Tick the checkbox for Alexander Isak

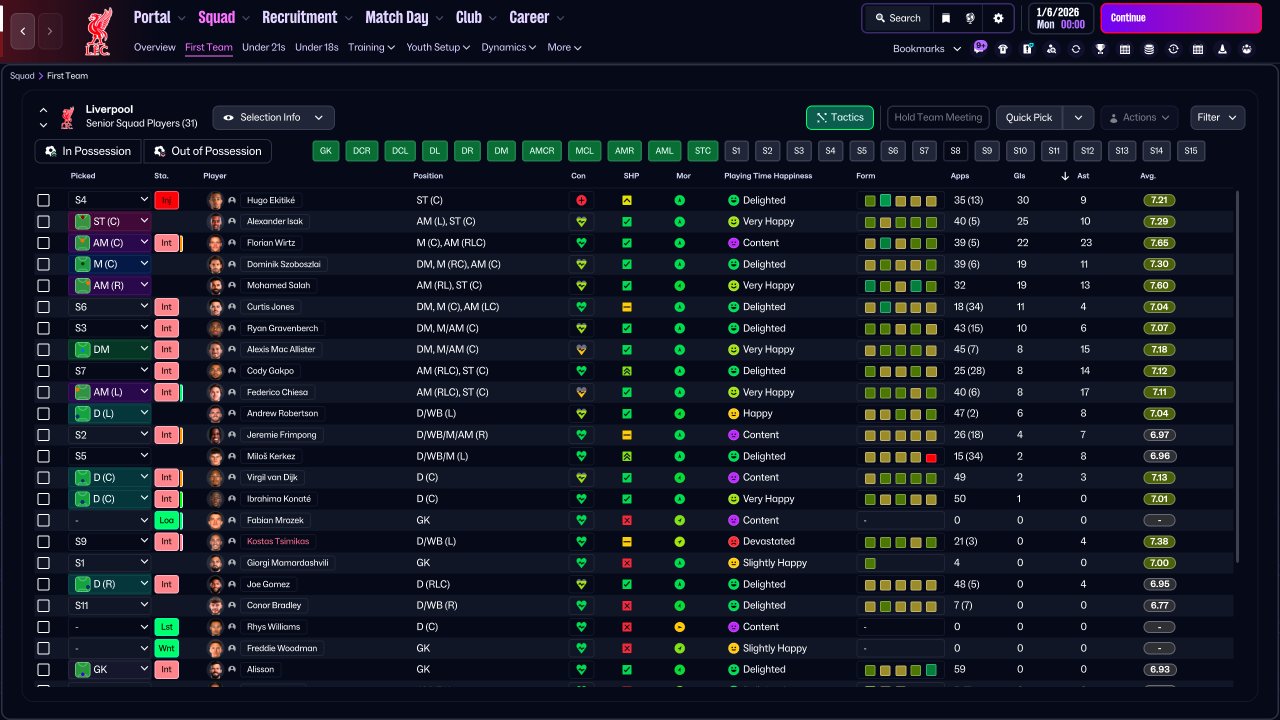(43, 221)
